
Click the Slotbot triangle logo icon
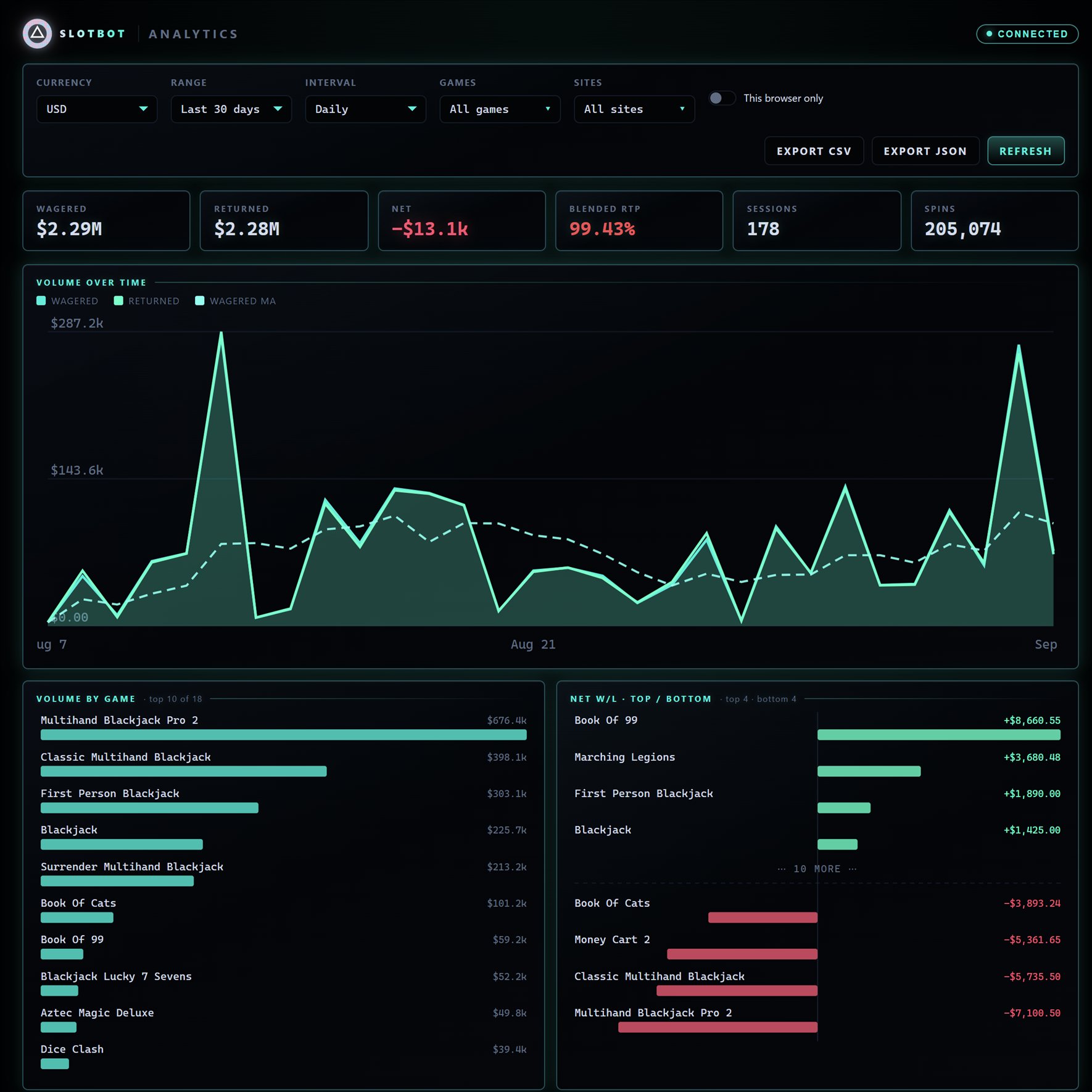[x=38, y=33]
